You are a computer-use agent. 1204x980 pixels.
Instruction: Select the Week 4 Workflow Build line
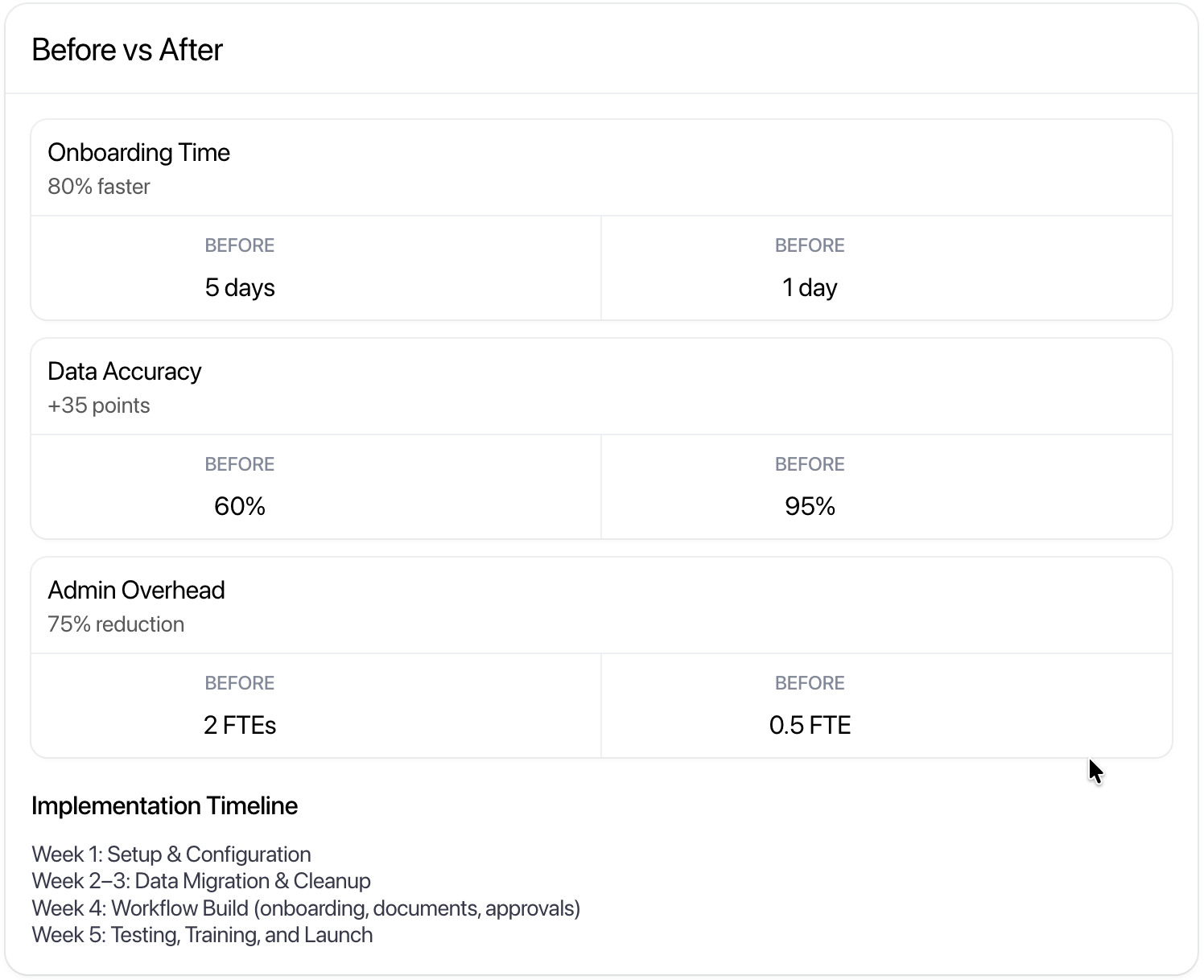tap(306, 908)
